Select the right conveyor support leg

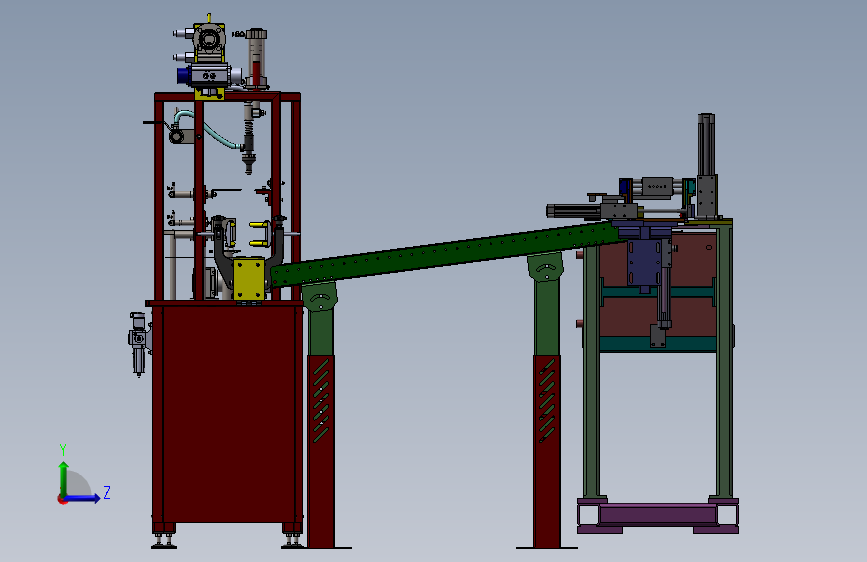pyautogui.click(x=546, y=401)
